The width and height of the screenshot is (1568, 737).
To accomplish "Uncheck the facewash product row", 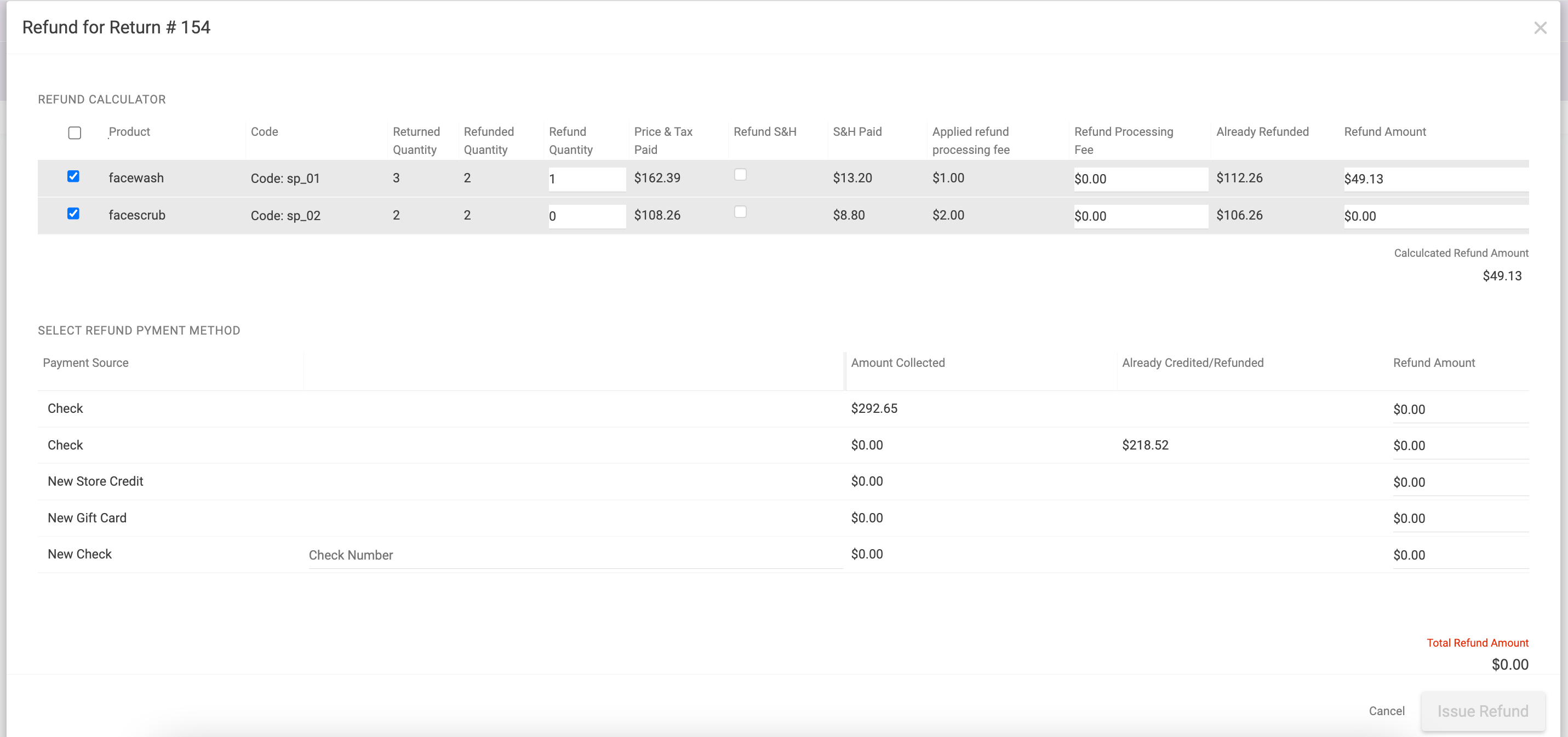I will pyautogui.click(x=73, y=176).
